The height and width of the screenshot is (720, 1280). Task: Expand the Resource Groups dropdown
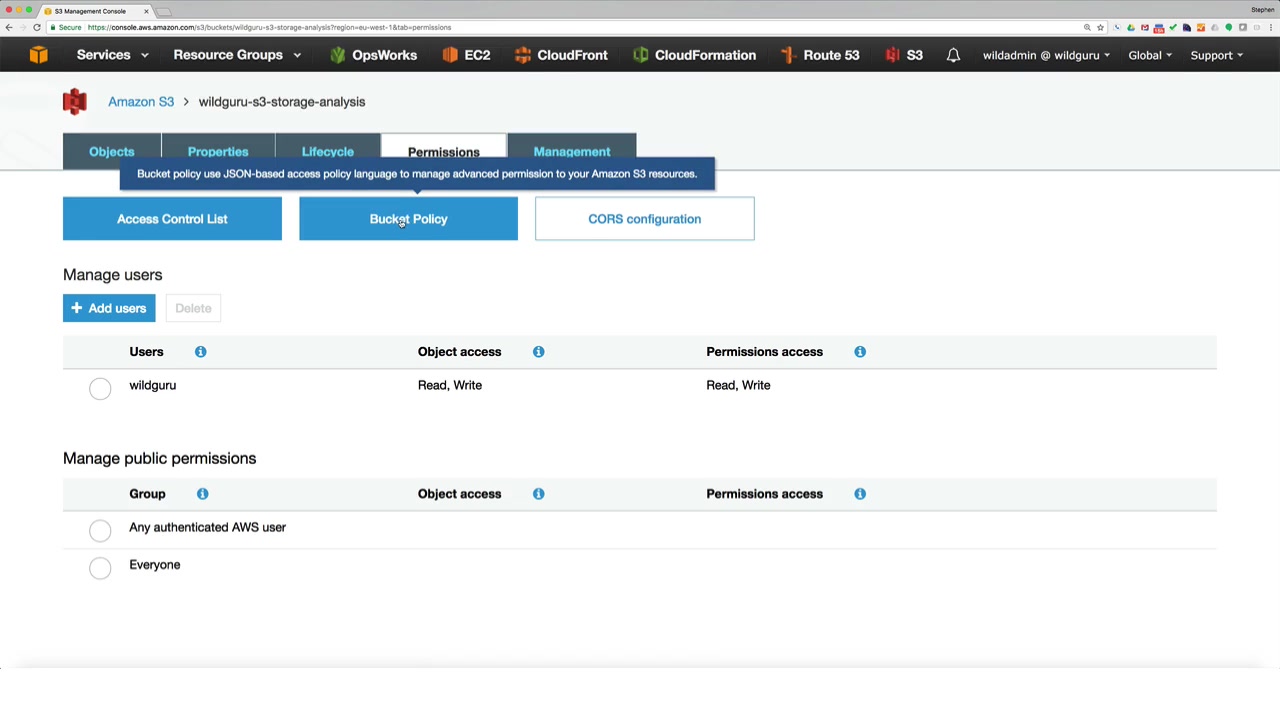point(238,55)
